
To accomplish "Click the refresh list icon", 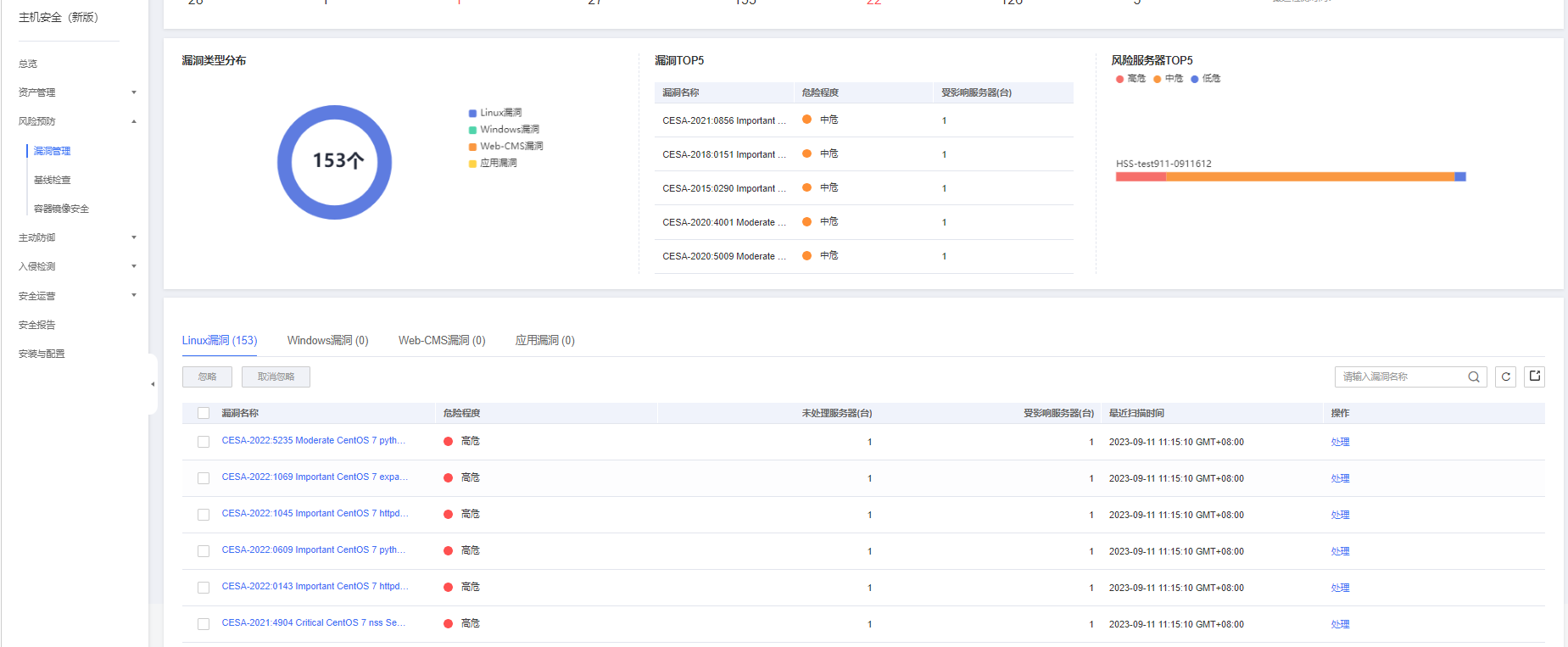I will pyautogui.click(x=1506, y=377).
